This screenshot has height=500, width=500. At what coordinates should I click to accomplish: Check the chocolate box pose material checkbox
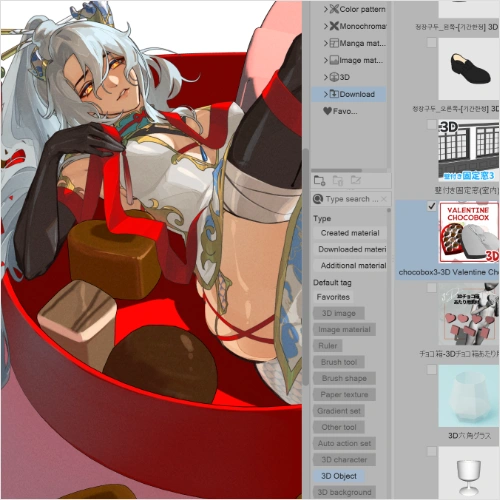(432, 288)
